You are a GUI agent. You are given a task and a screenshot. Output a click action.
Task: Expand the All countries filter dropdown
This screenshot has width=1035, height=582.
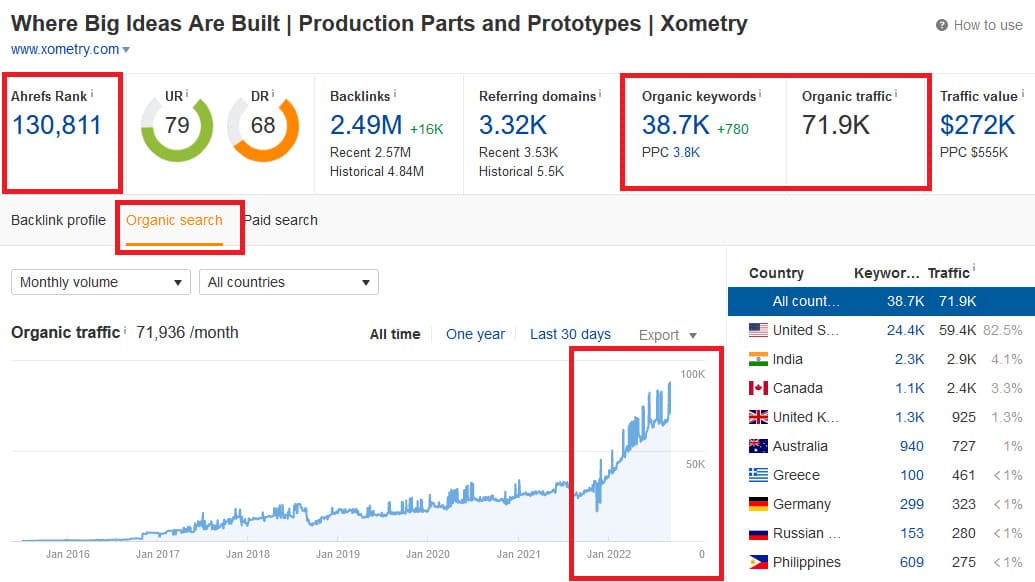[288, 282]
